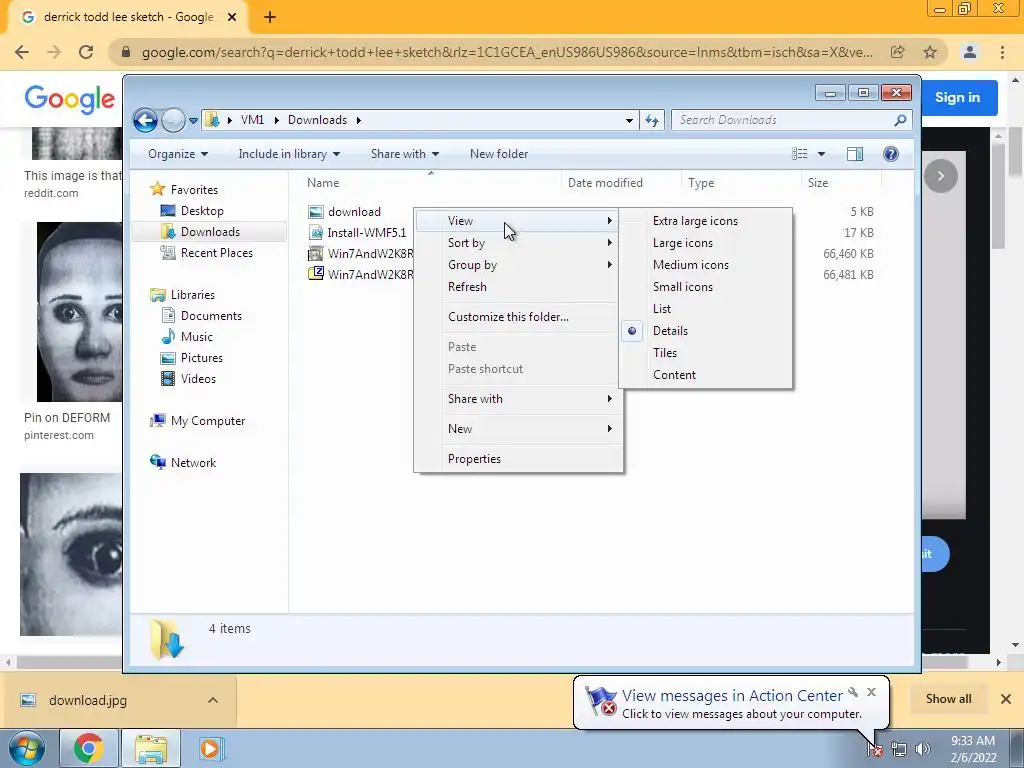Switch view to List
The height and width of the screenshot is (768, 1024).
(x=705, y=309)
